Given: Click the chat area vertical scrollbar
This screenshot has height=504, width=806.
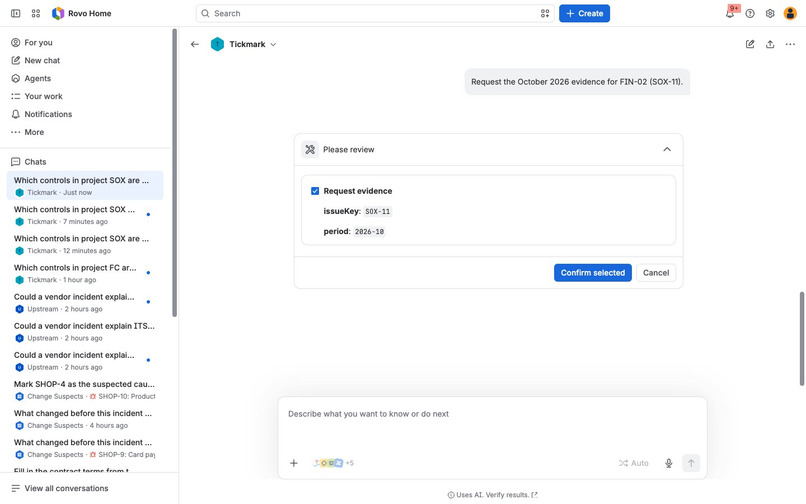Looking at the screenshot, I should pos(802,338).
